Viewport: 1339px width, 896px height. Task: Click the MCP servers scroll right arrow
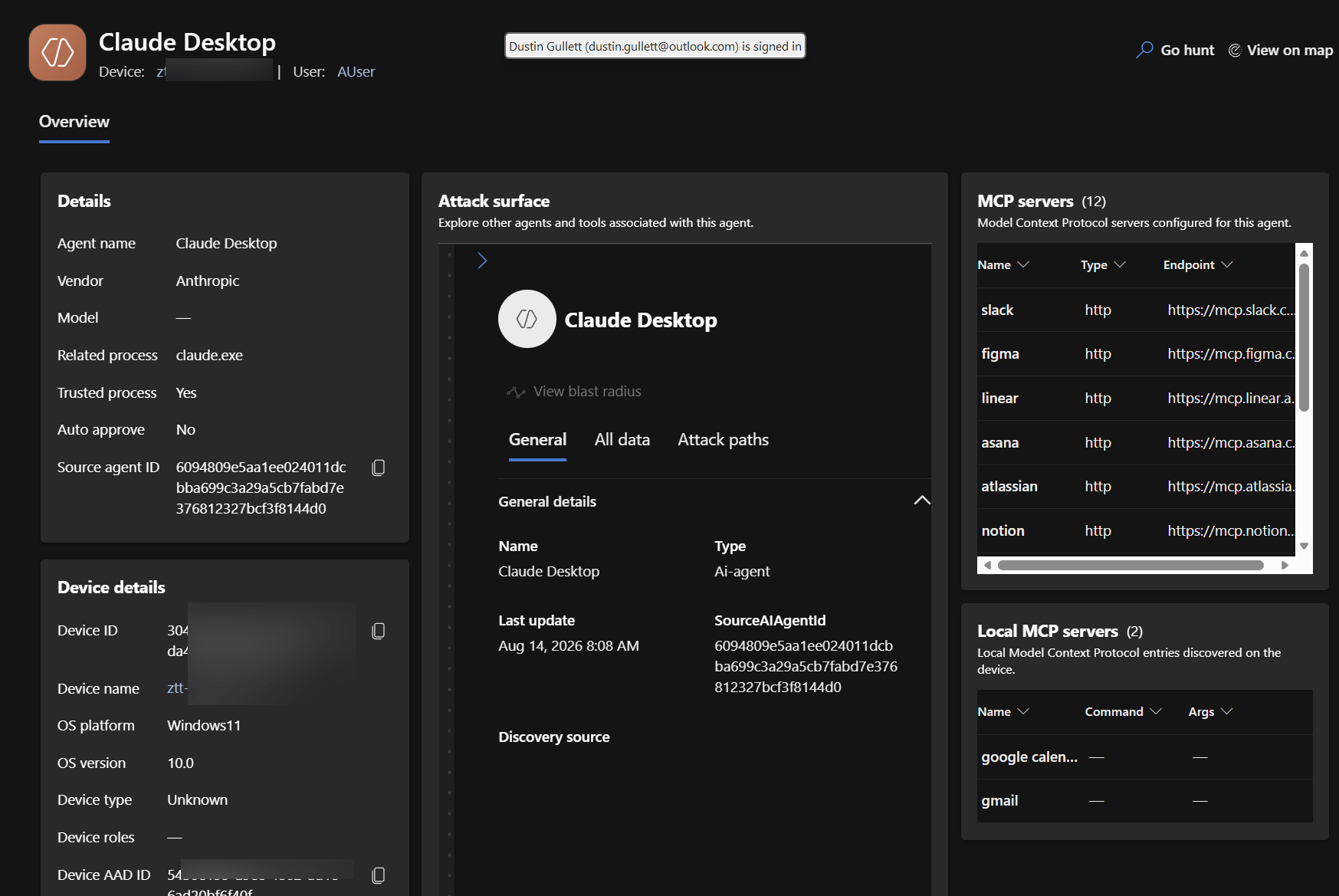pyautogui.click(x=1285, y=566)
